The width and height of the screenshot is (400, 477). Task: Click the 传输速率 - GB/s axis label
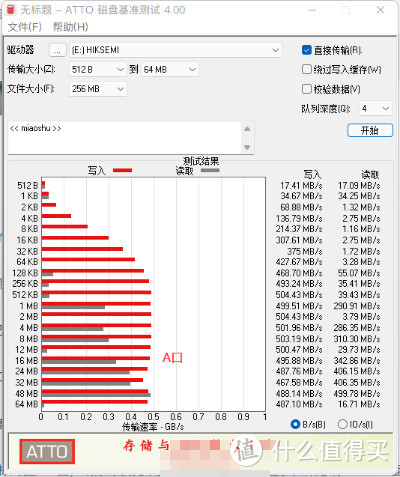153,427
